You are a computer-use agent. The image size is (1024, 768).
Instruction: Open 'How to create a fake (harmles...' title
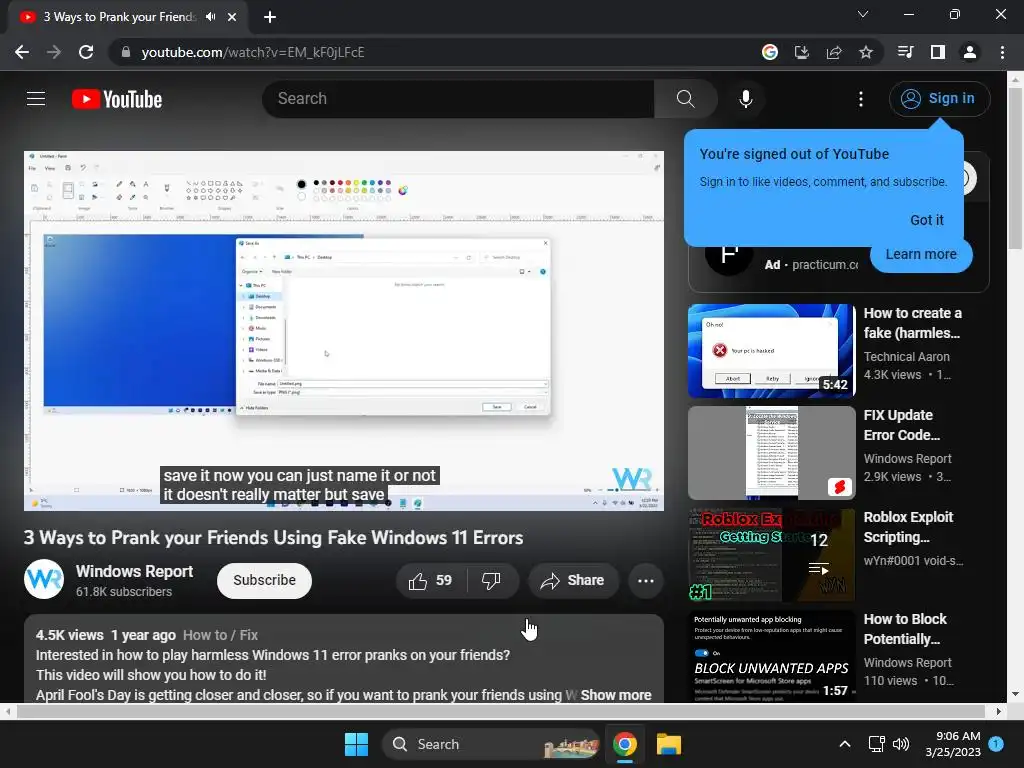click(912, 323)
